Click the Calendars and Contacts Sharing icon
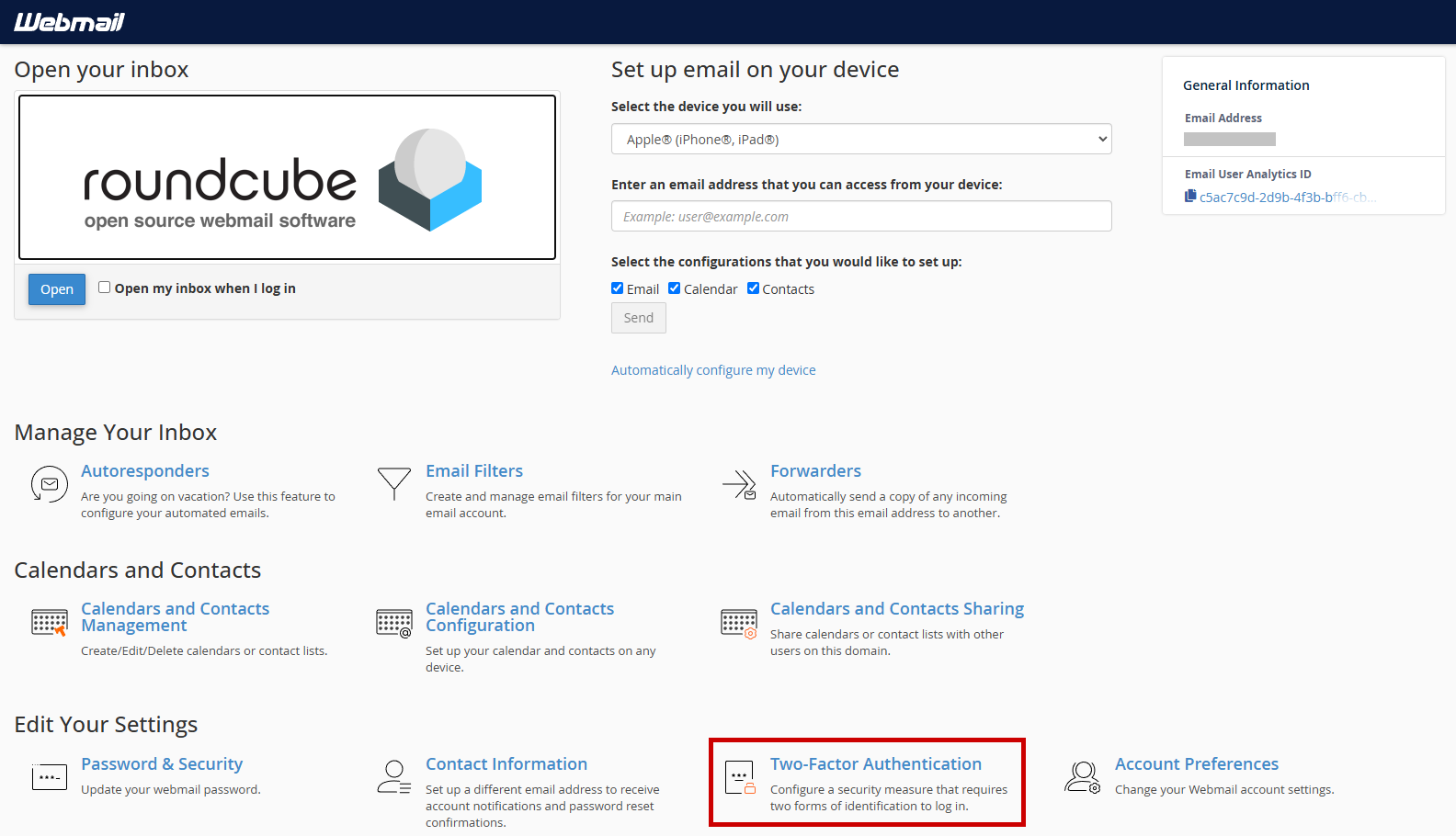1456x836 pixels. pyautogui.click(x=739, y=623)
